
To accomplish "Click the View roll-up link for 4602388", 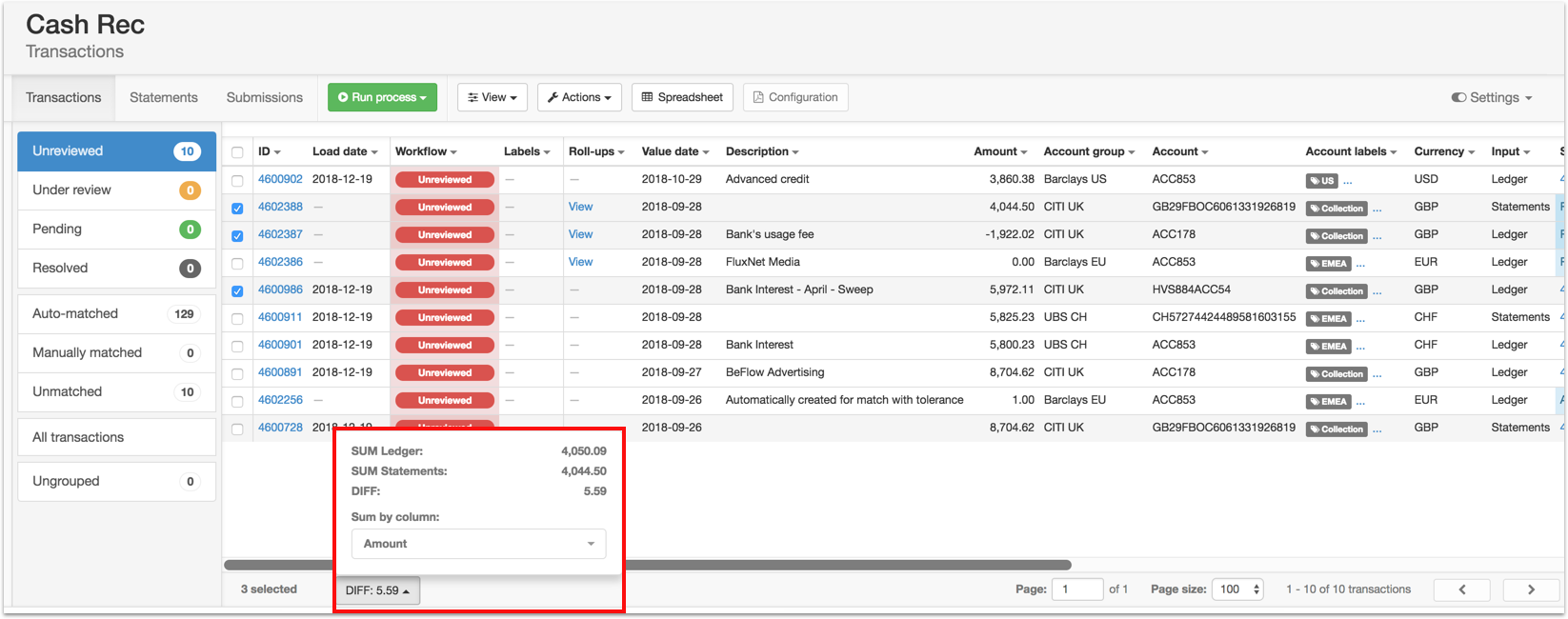I will [x=580, y=207].
